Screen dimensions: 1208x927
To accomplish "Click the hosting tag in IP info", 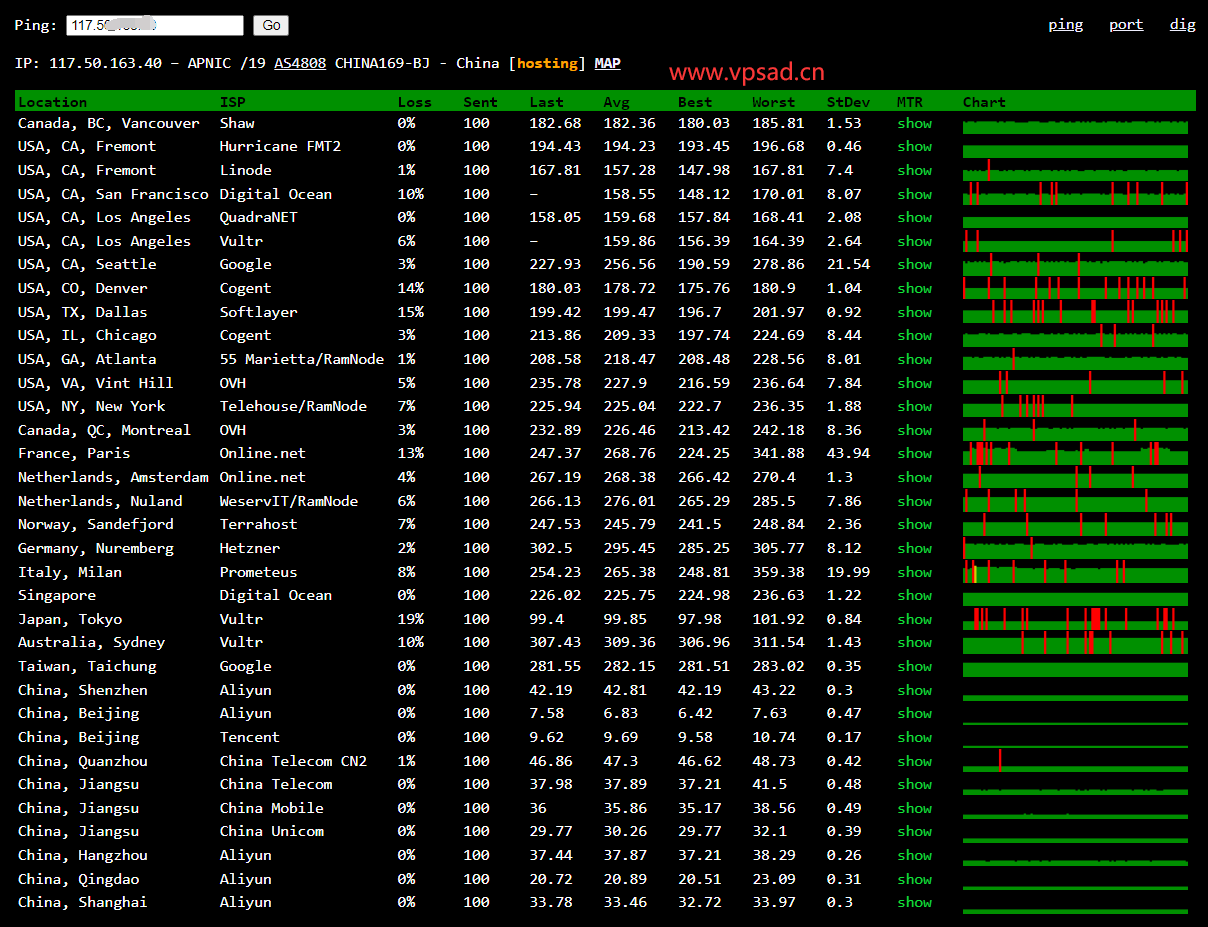I will click(547, 63).
